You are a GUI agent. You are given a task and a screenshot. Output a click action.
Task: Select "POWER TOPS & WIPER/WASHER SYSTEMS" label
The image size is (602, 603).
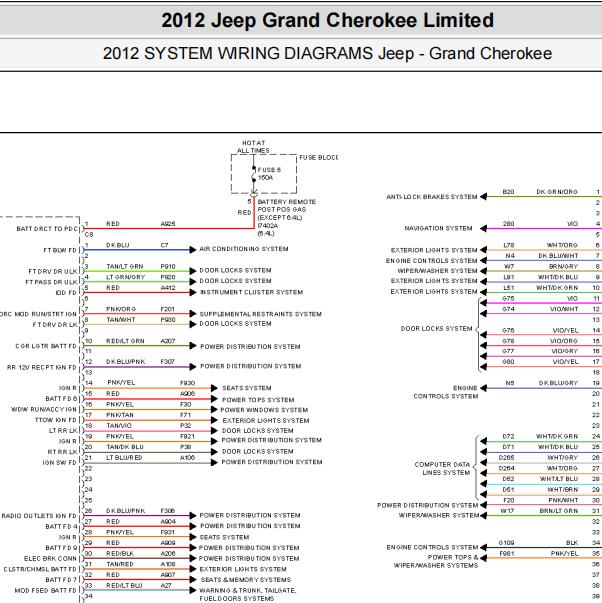coord(436,561)
